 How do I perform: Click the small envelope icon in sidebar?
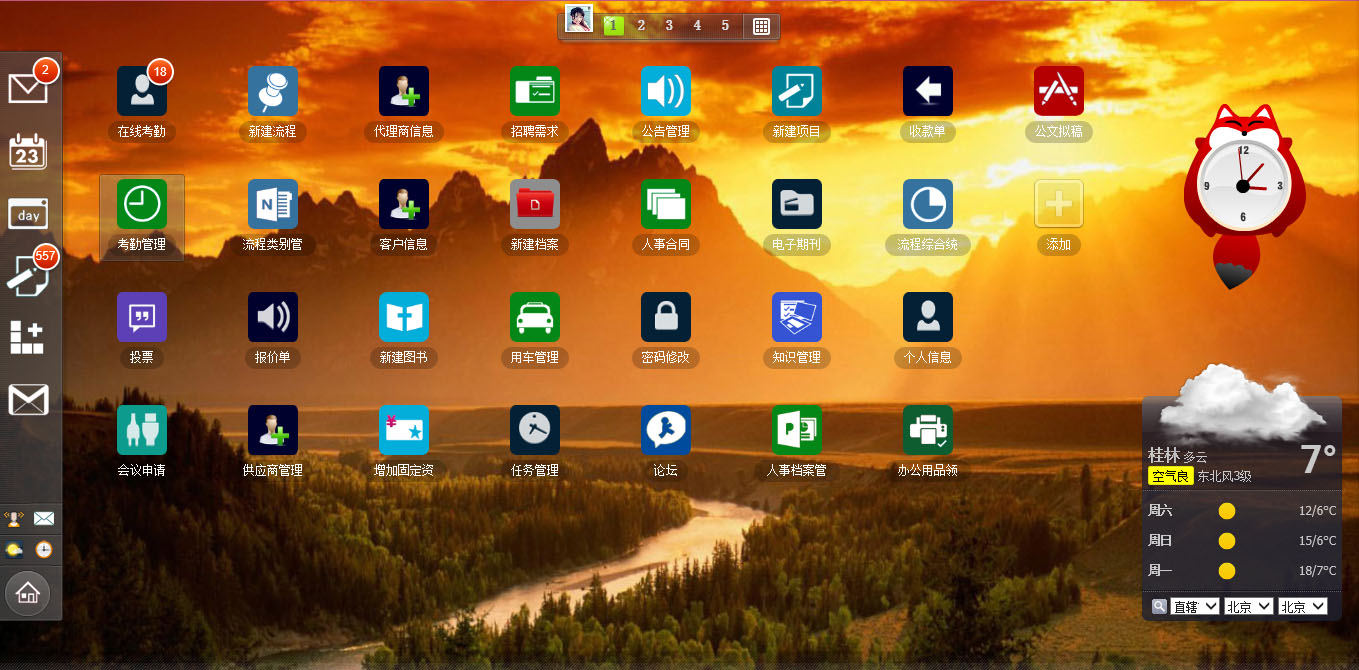click(x=44, y=518)
